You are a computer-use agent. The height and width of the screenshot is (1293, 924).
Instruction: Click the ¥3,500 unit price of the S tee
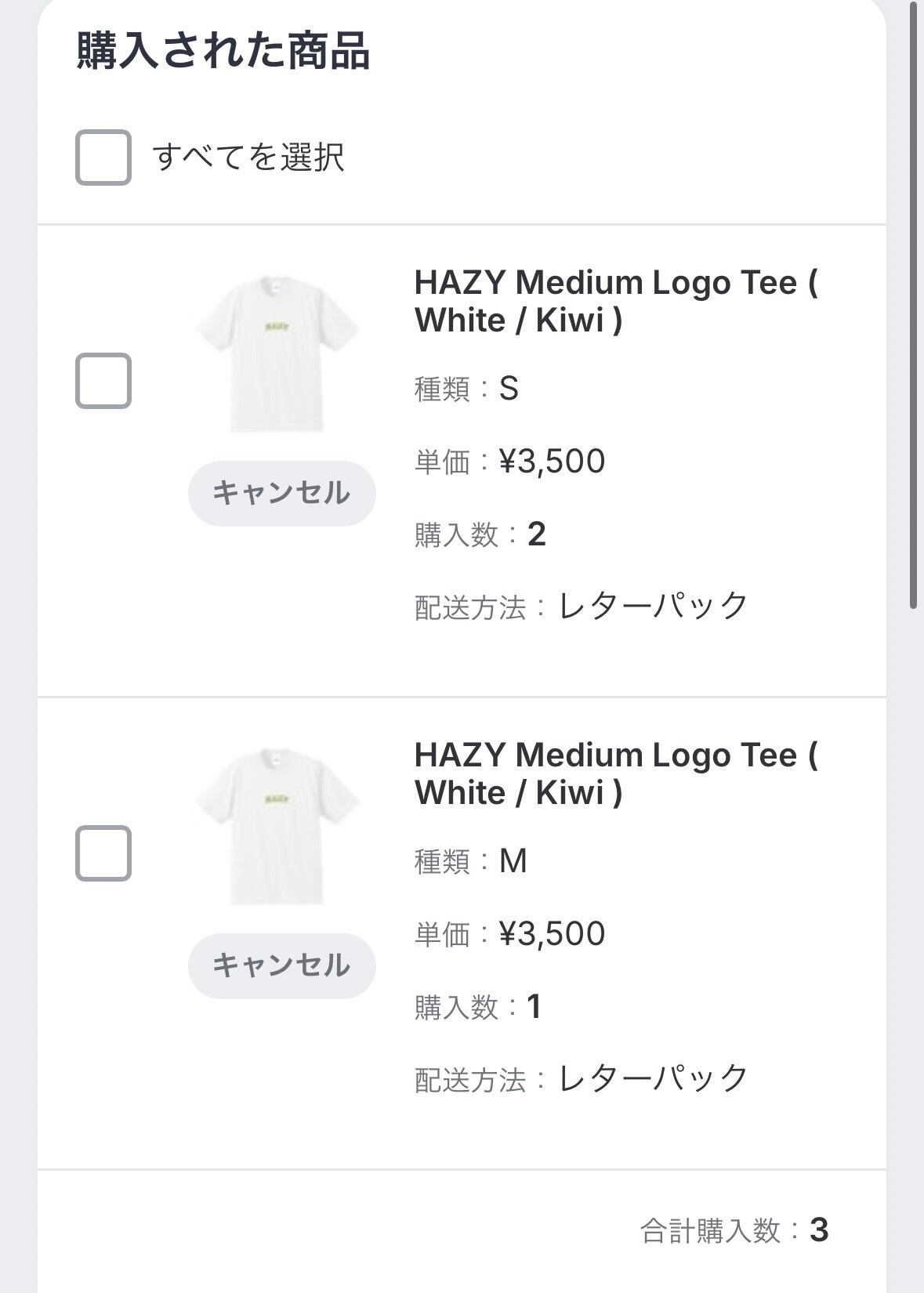(552, 462)
